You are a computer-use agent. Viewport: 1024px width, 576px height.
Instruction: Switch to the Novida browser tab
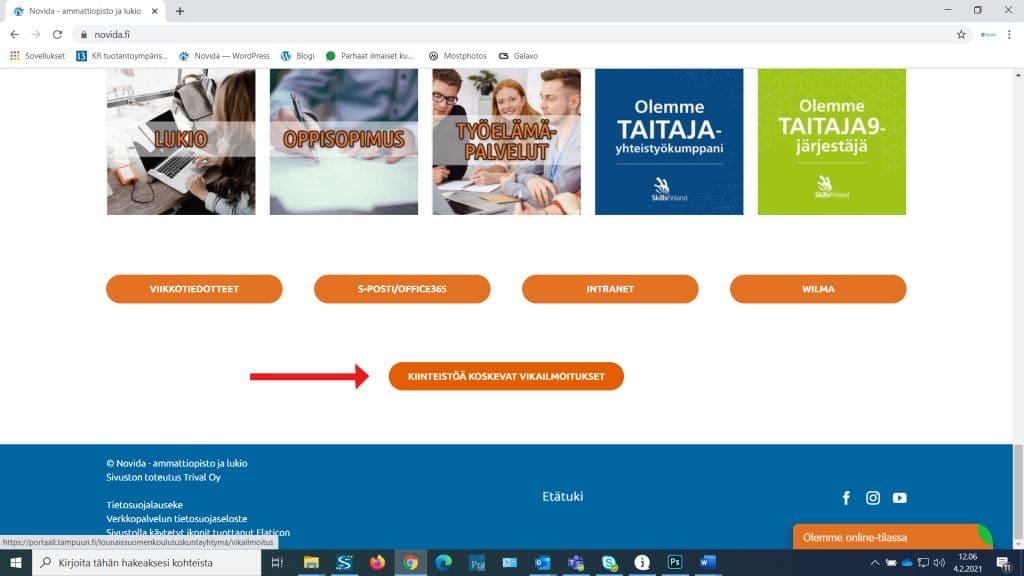tap(80, 11)
